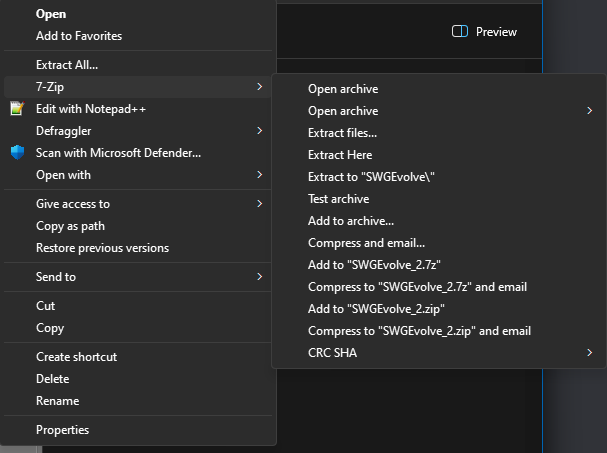Choose Add to "SWGEvolve_2.7z"
The image size is (607, 453).
(439, 265)
